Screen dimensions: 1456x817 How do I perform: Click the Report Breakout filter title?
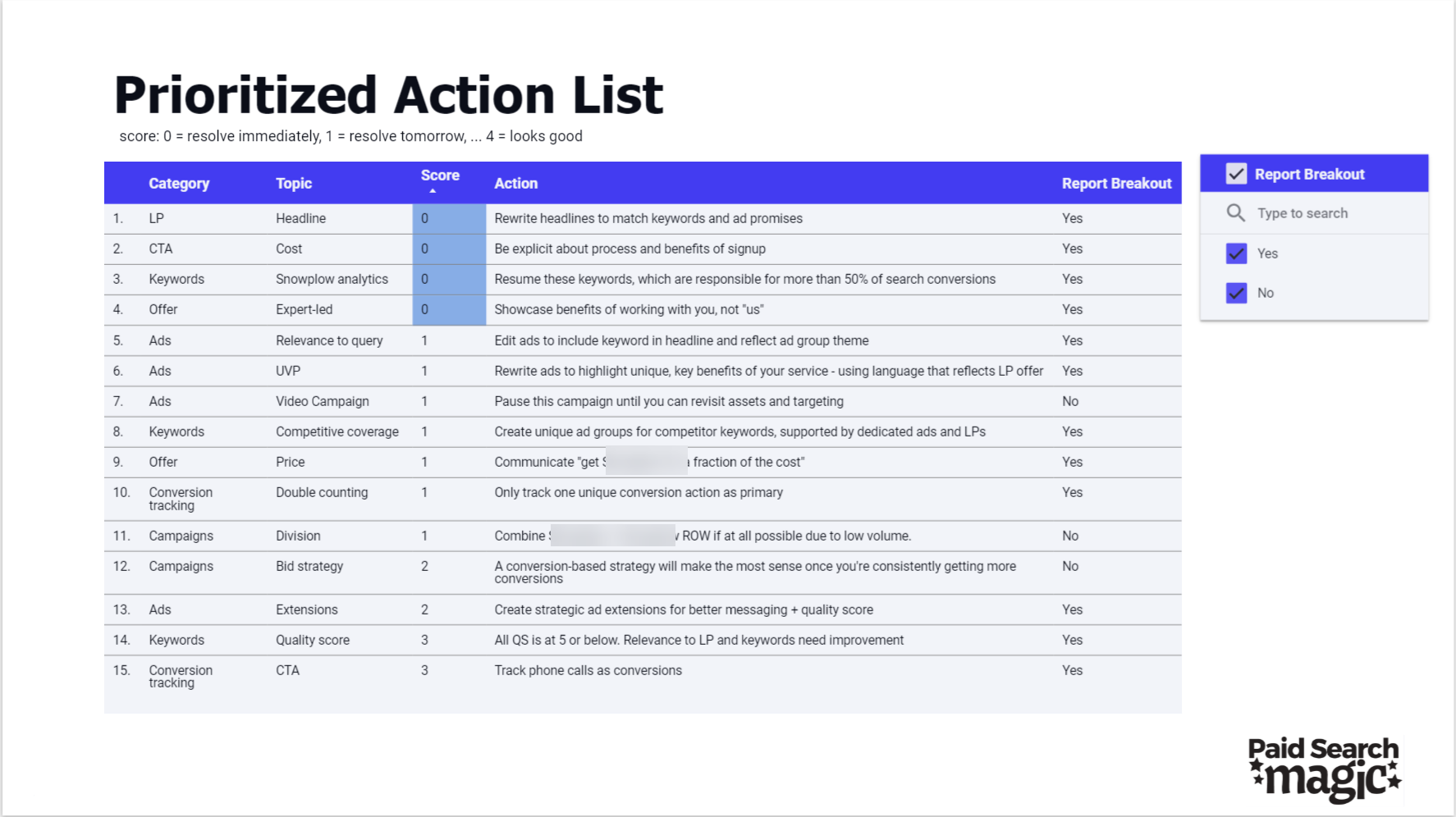click(x=1309, y=174)
